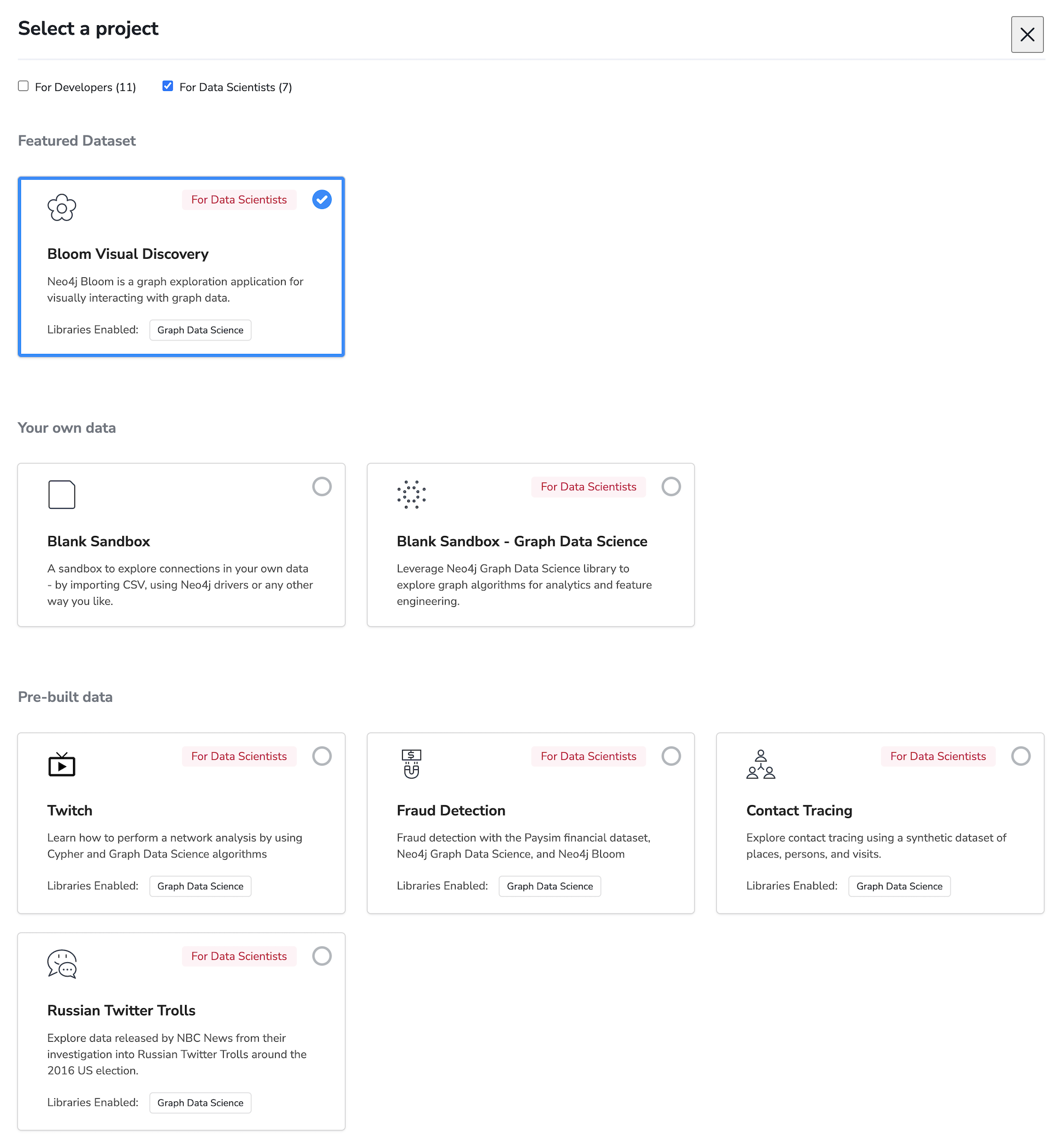The image size is (1059, 1148).
Task: Click the Russian Twitter Trolls chat icon
Action: point(62,964)
